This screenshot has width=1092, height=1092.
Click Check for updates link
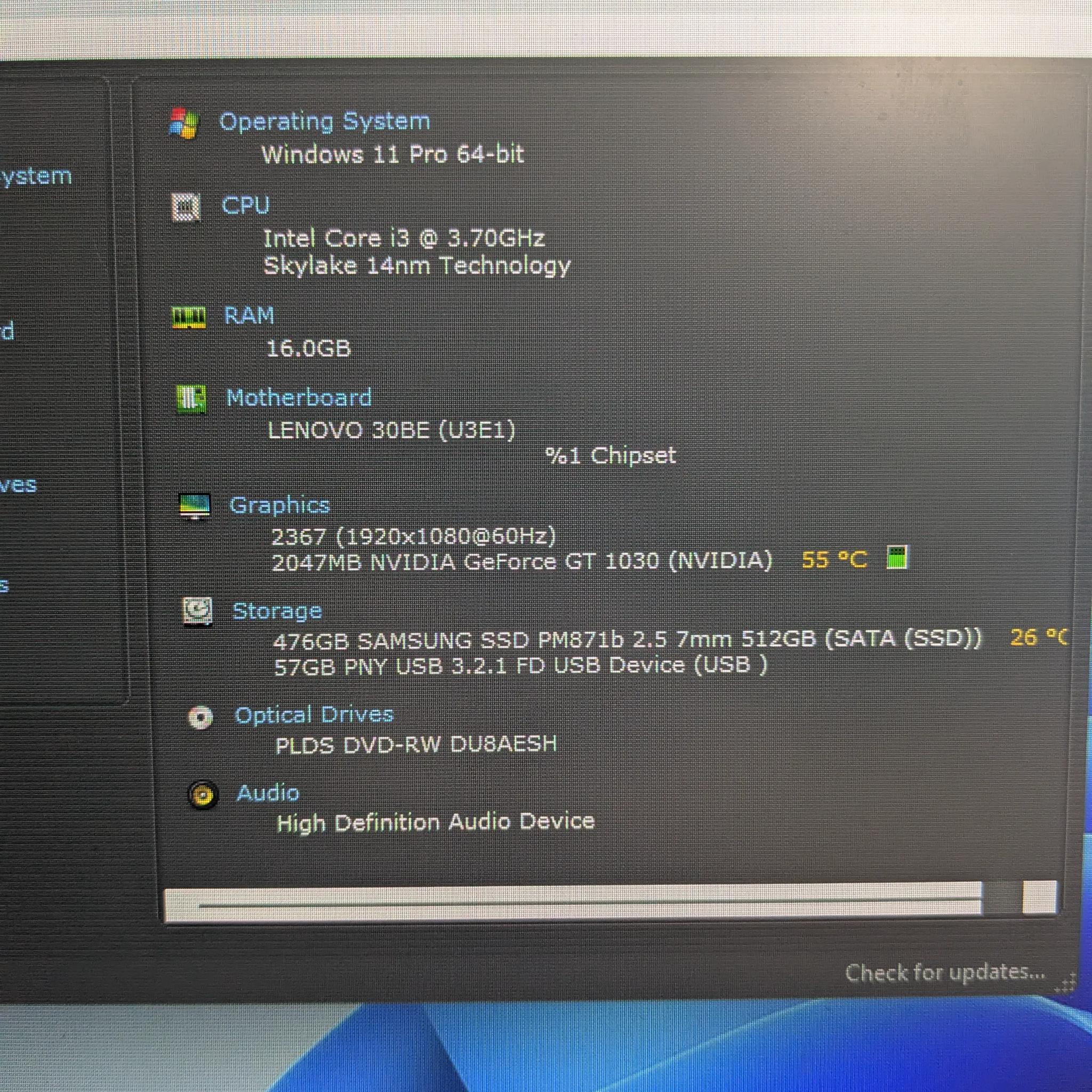pos(945,973)
